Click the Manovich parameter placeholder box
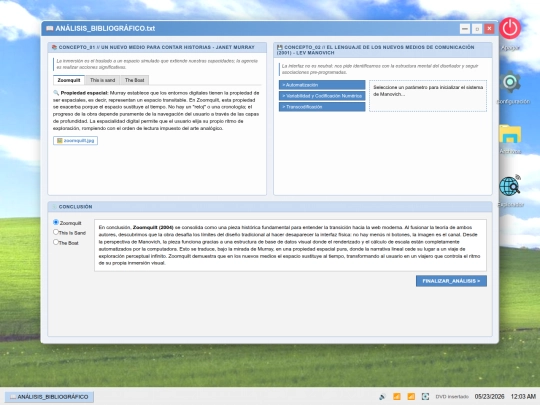Viewport: 540px width, 405px height. coord(428,96)
